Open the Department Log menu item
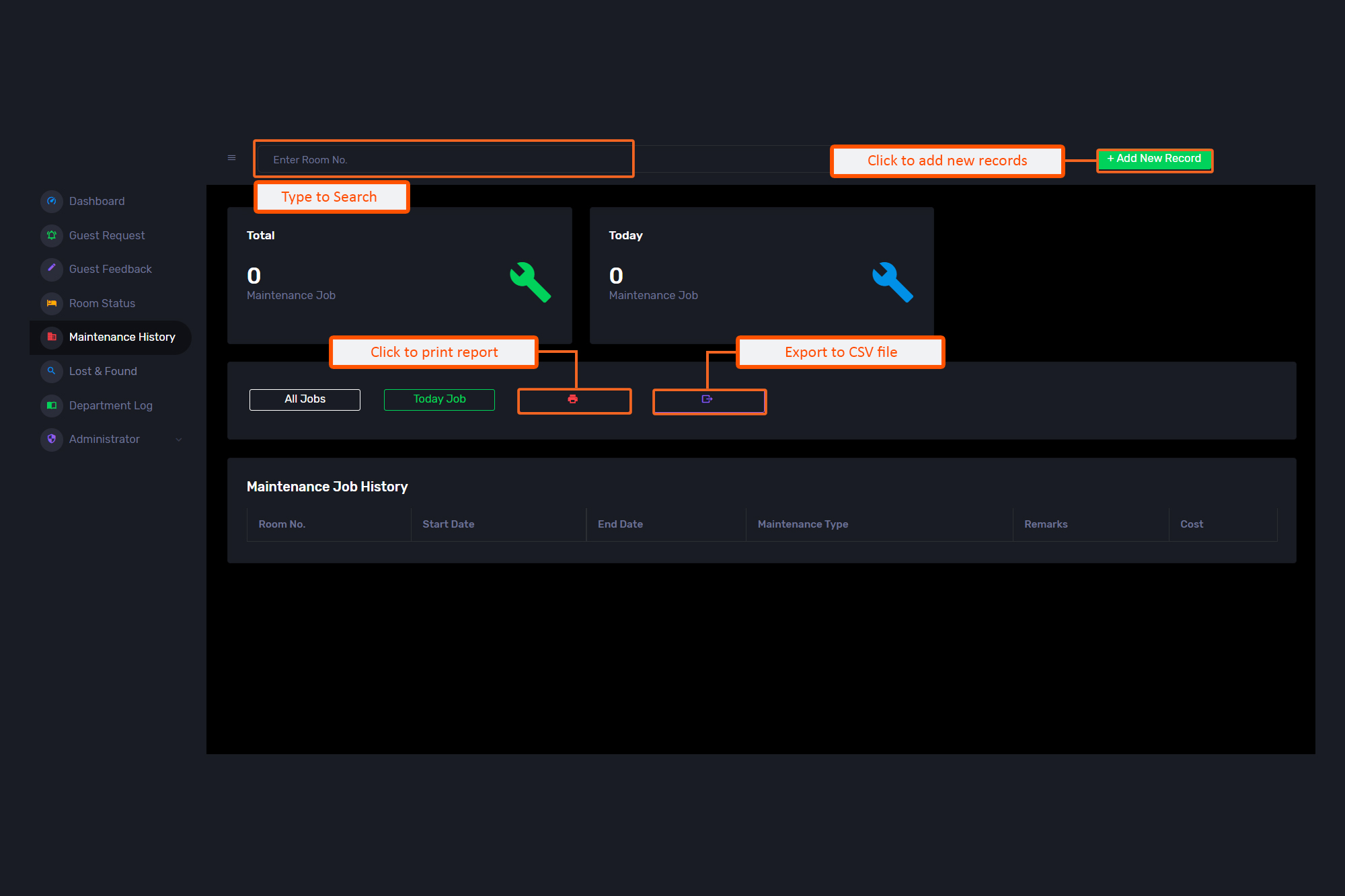Screen dimensions: 1345x896 (x=110, y=405)
